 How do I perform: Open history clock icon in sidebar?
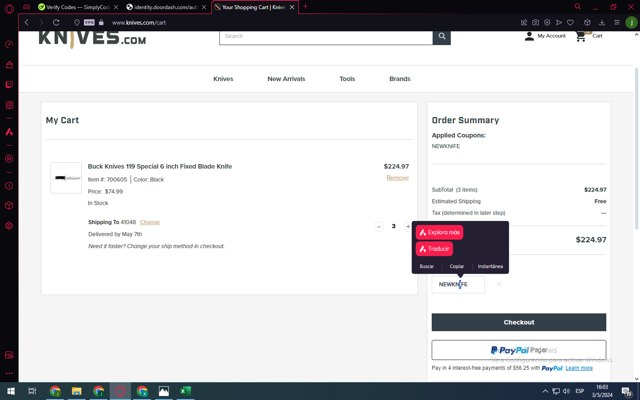tap(9, 186)
